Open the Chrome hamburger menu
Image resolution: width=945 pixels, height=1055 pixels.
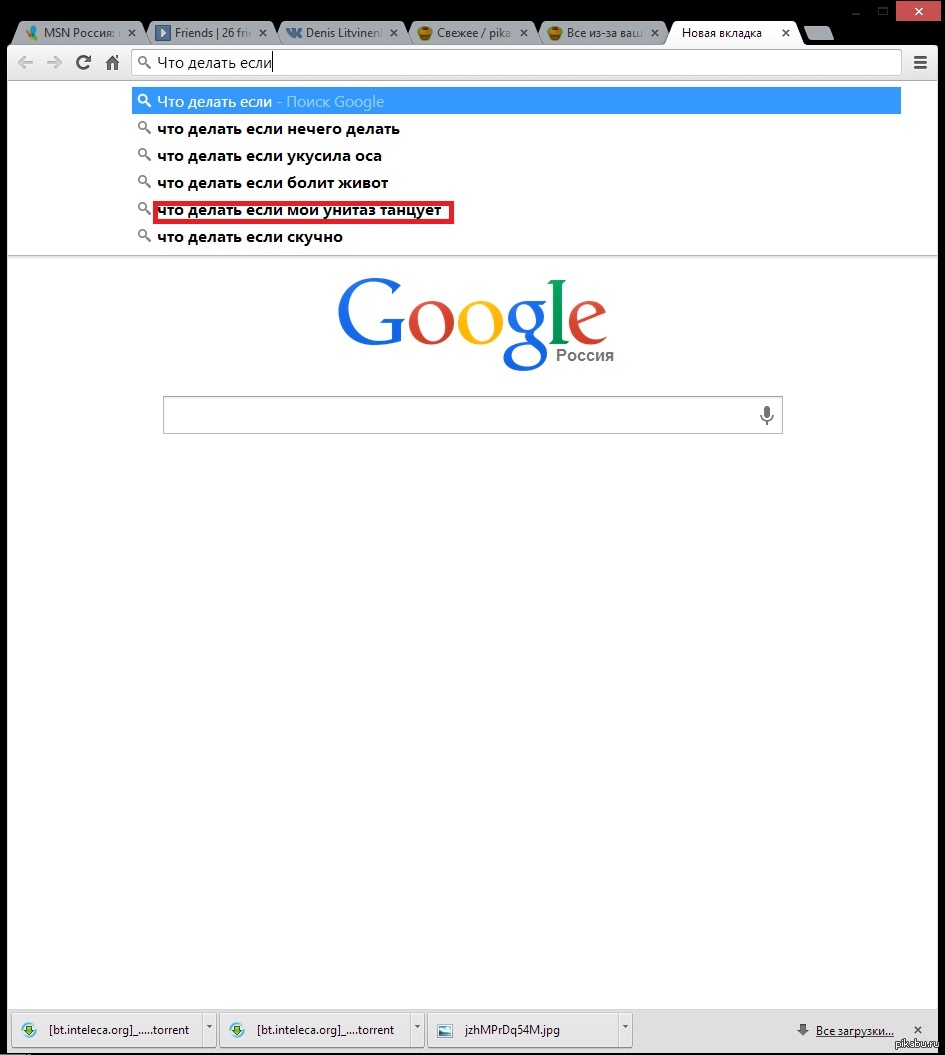coord(920,63)
